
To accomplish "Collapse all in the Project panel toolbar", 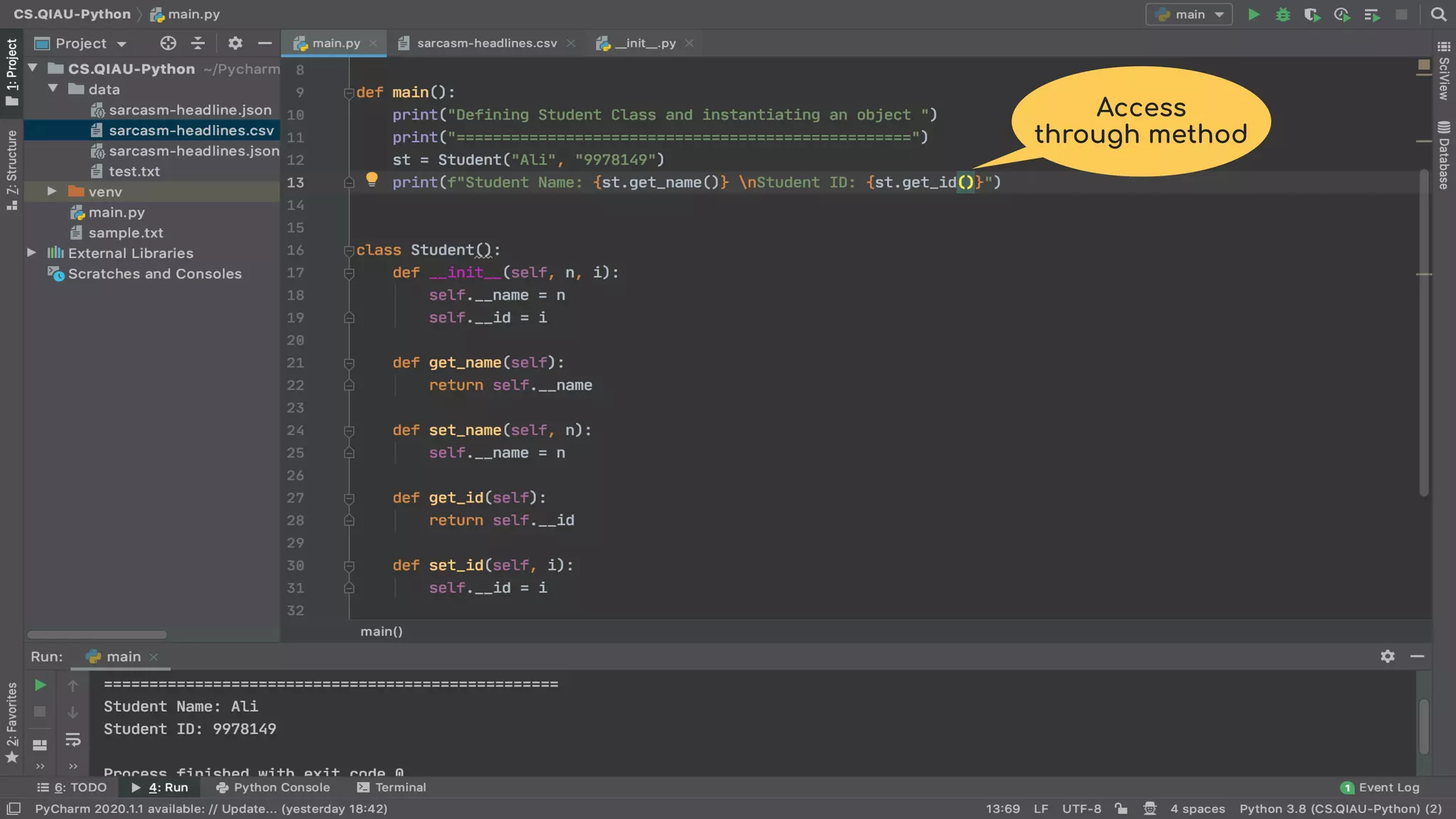I will click(x=198, y=43).
